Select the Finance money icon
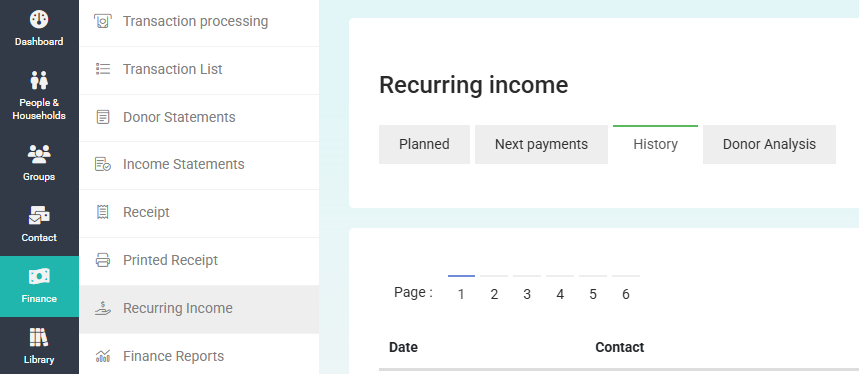859x374 pixels. pos(39,277)
